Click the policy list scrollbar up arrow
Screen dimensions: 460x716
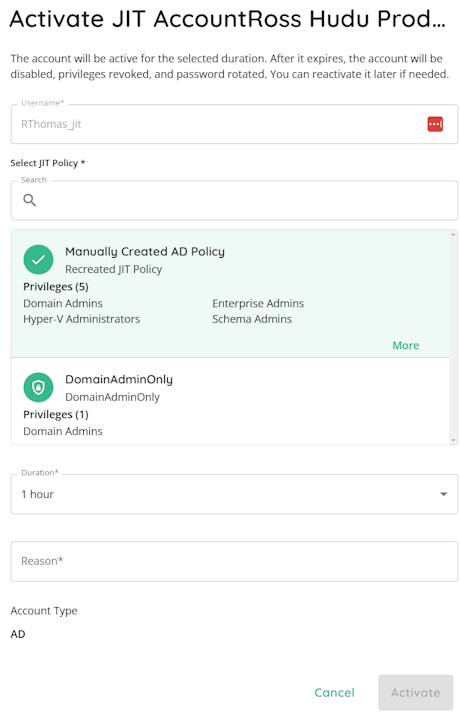click(453, 234)
